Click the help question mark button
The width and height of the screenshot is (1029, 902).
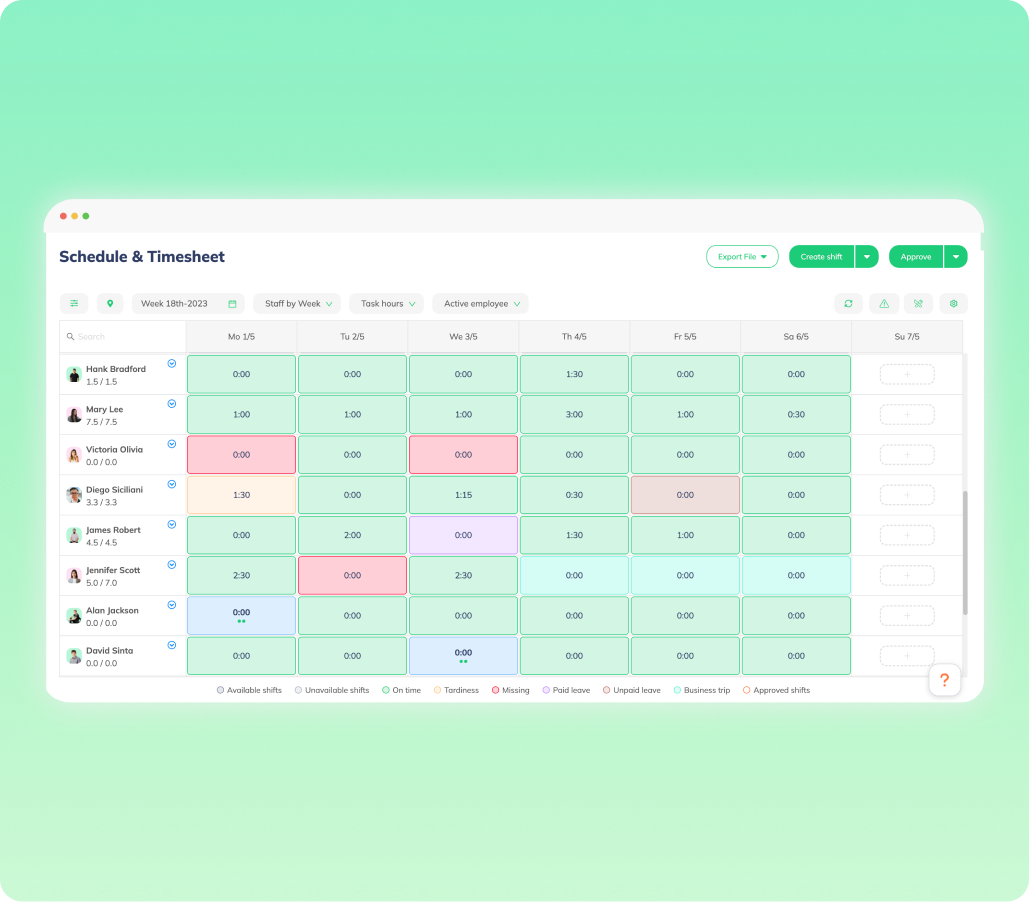[x=944, y=679]
